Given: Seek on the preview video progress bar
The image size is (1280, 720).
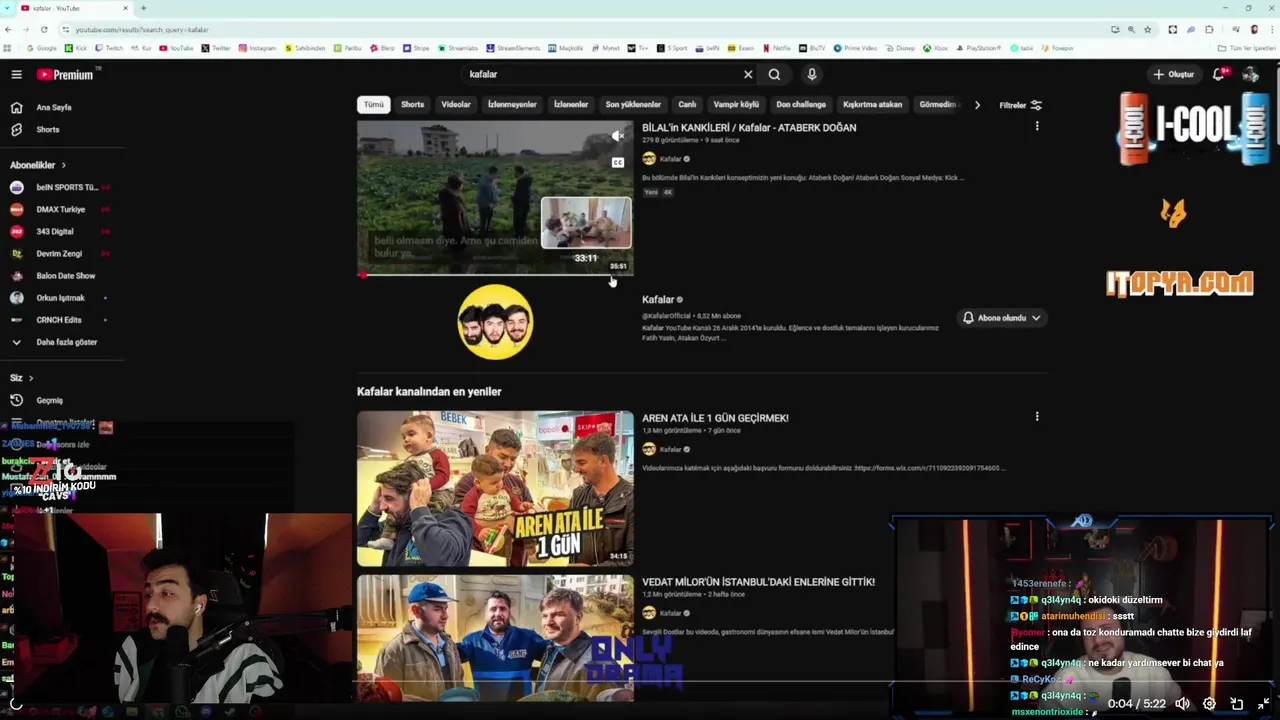Looking at the screenshot, I should (x=495, y=274).
